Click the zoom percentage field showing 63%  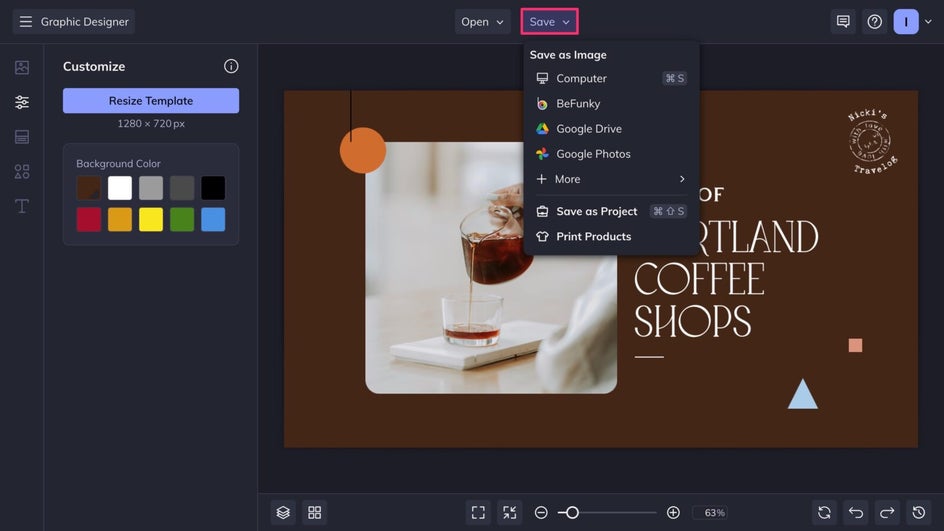pyautogui.click(x=713, y=513)
